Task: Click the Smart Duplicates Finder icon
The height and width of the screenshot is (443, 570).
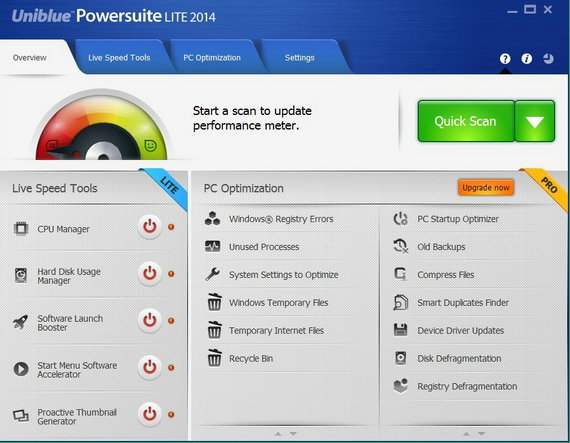Action: (x=401, y=302)
